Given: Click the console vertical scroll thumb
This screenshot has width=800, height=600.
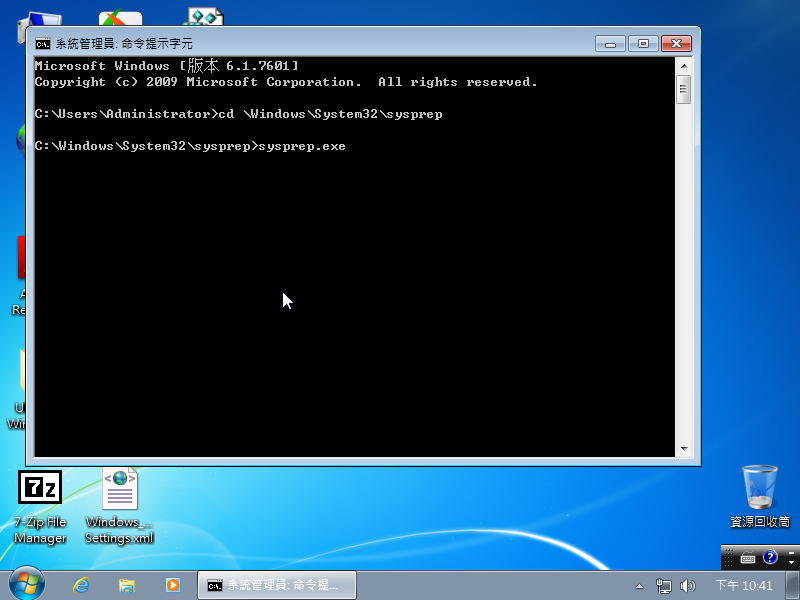Looking at the screenshot, I should [x=684, y=89].
